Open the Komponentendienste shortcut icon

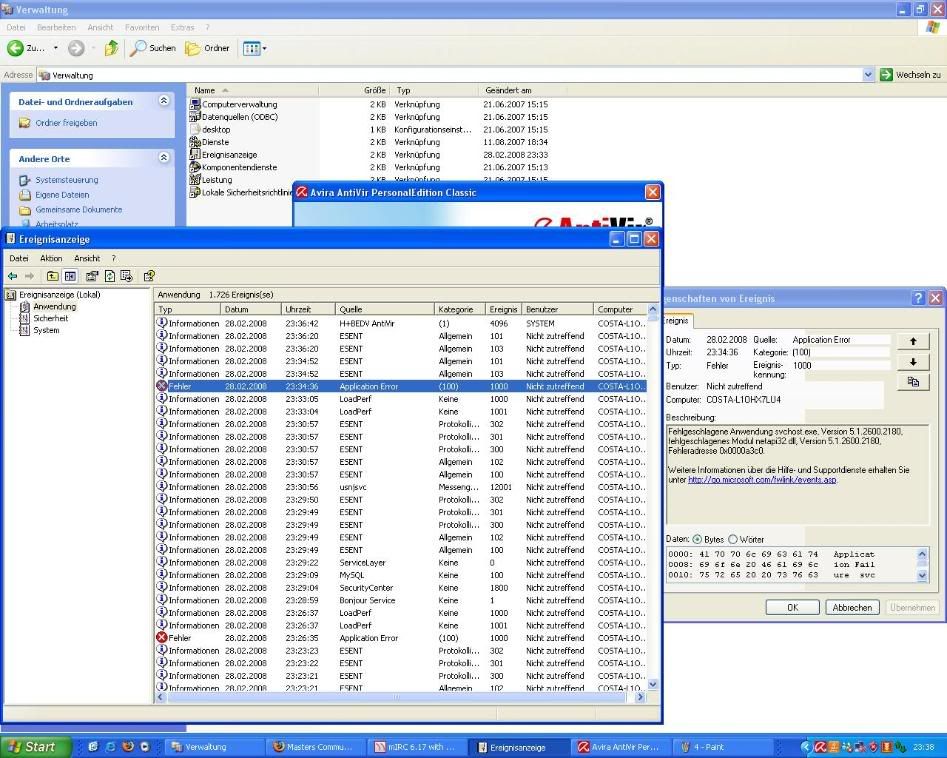tap(194, 167)
